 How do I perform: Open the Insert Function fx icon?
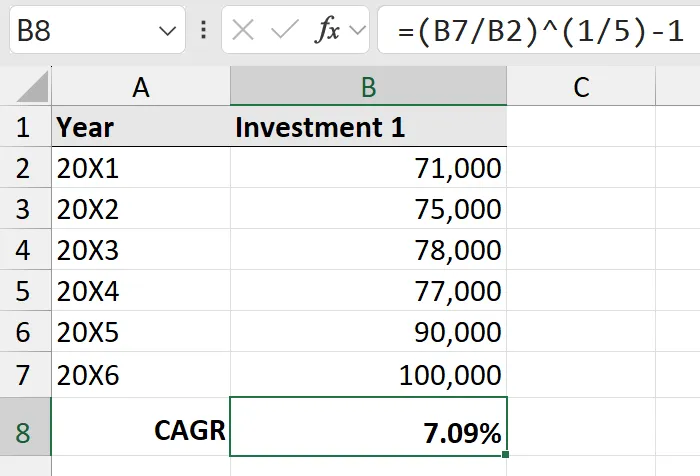pyautogui.click(x=328, y=30)
